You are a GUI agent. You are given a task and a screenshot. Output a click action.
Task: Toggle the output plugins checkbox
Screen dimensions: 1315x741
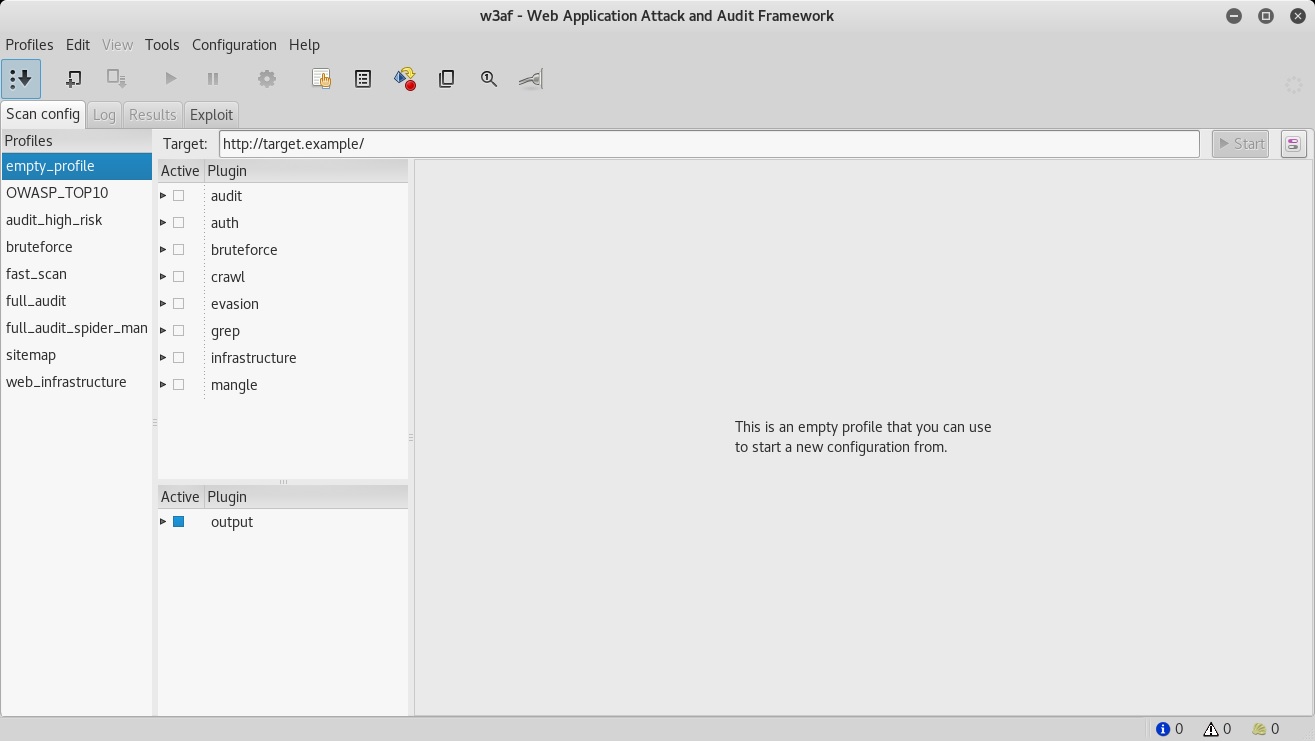179,522
